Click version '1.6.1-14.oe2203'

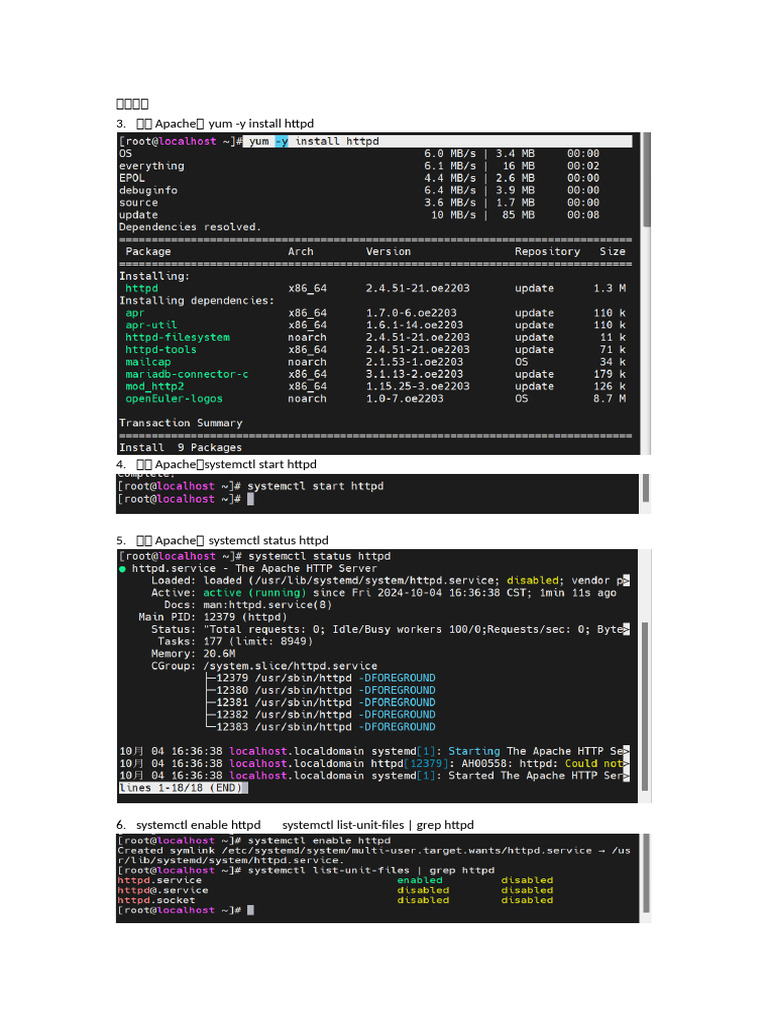tap(415, 325)
